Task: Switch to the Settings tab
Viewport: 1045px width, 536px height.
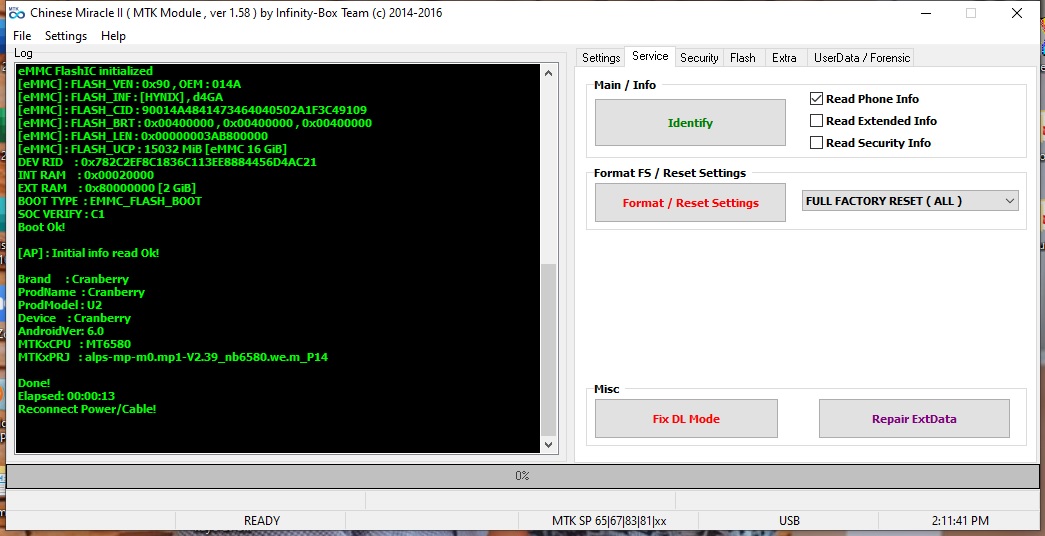Action: coord(601,58)
